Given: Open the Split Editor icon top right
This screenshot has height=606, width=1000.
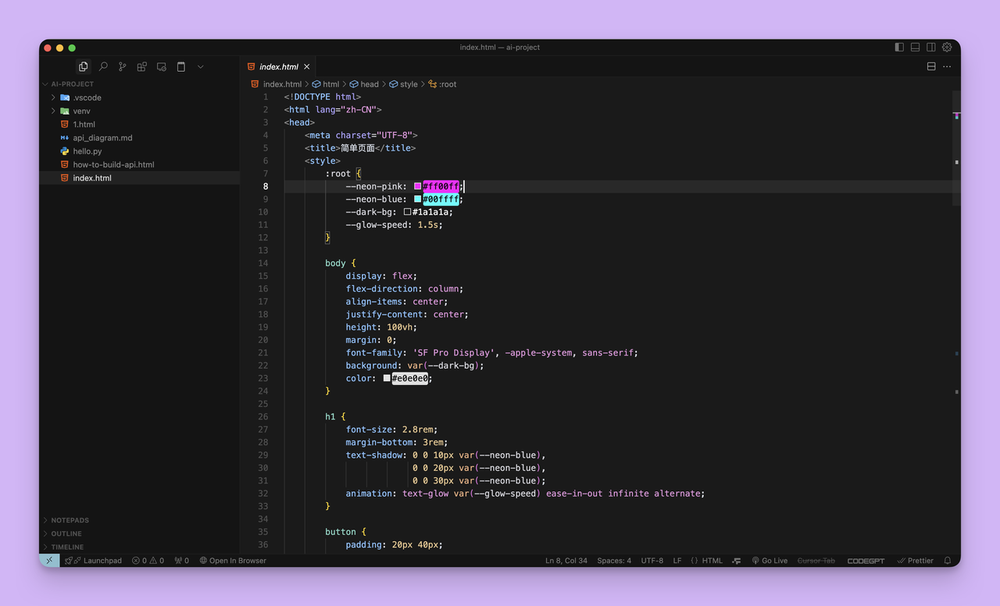Looking at the screenshot, I should point(931,66).
